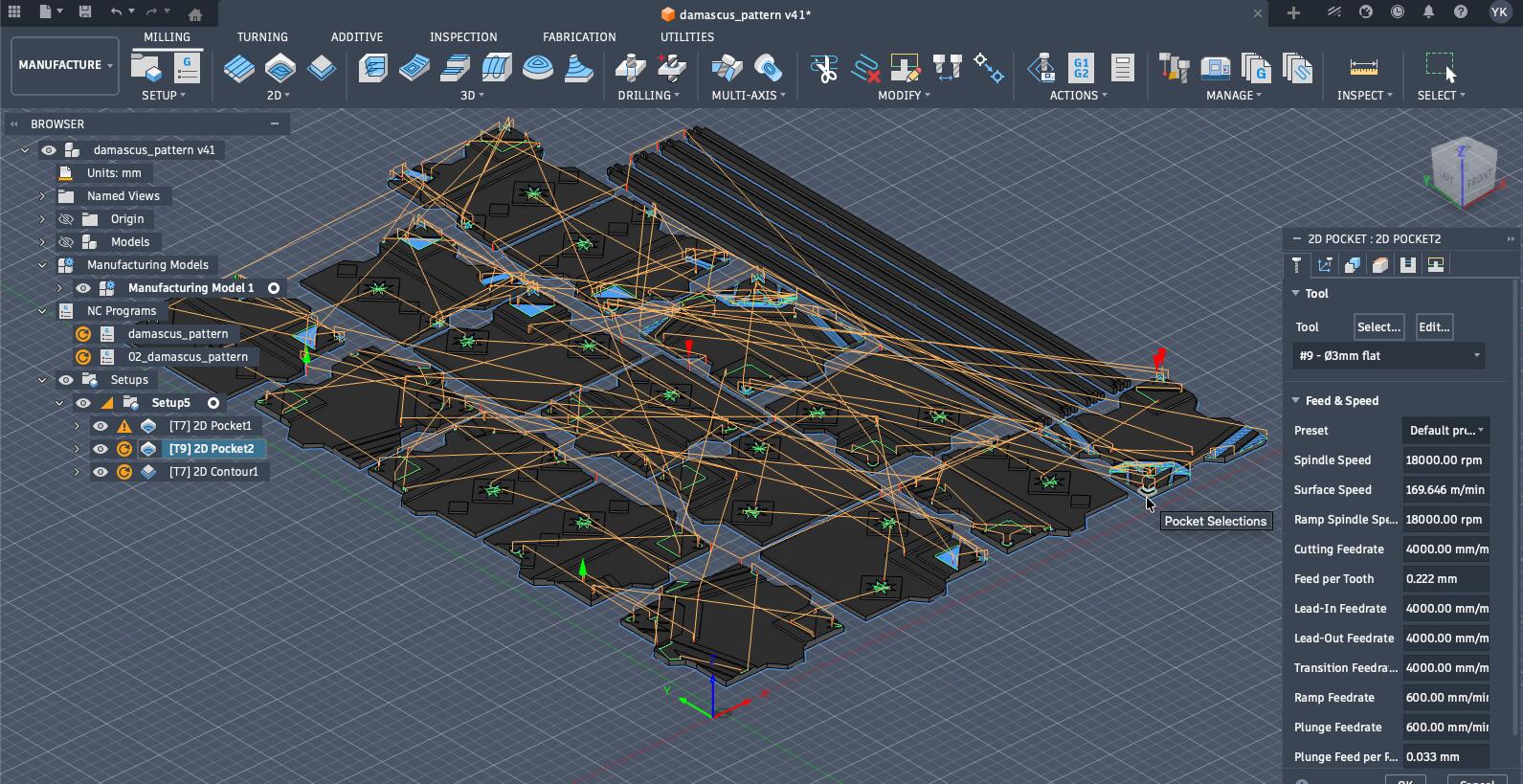1523x784 pixels.
Task: Hide the [T7] 2D Pocket1 toolpath
Action: tap(101, 426)
